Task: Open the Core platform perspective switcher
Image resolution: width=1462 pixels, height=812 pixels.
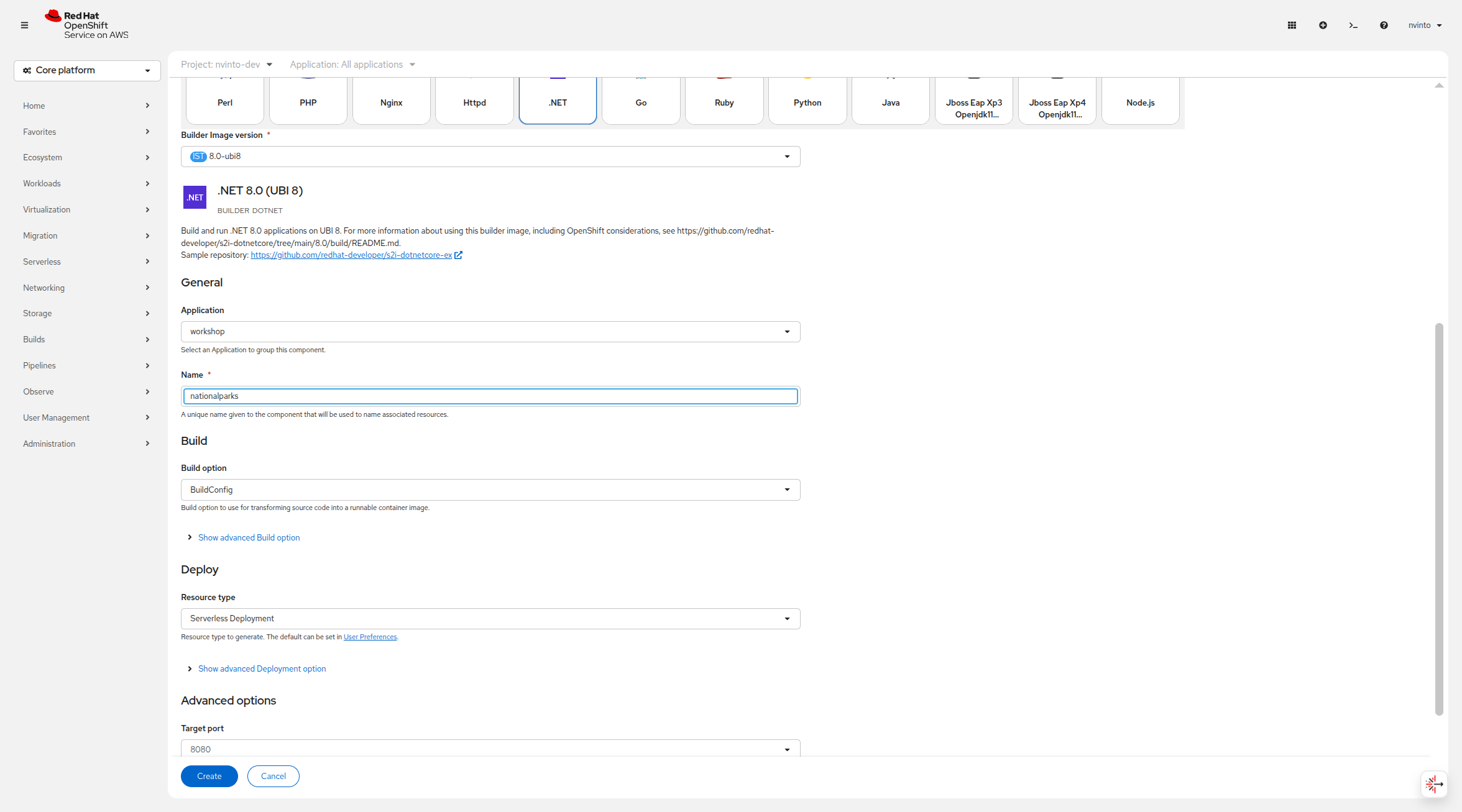Action: (87, 71)
